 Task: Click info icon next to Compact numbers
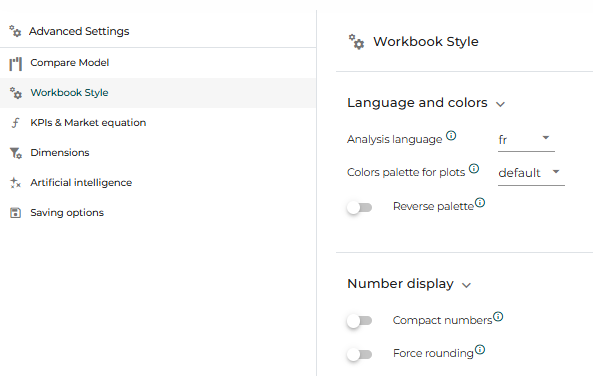[498, 316]
